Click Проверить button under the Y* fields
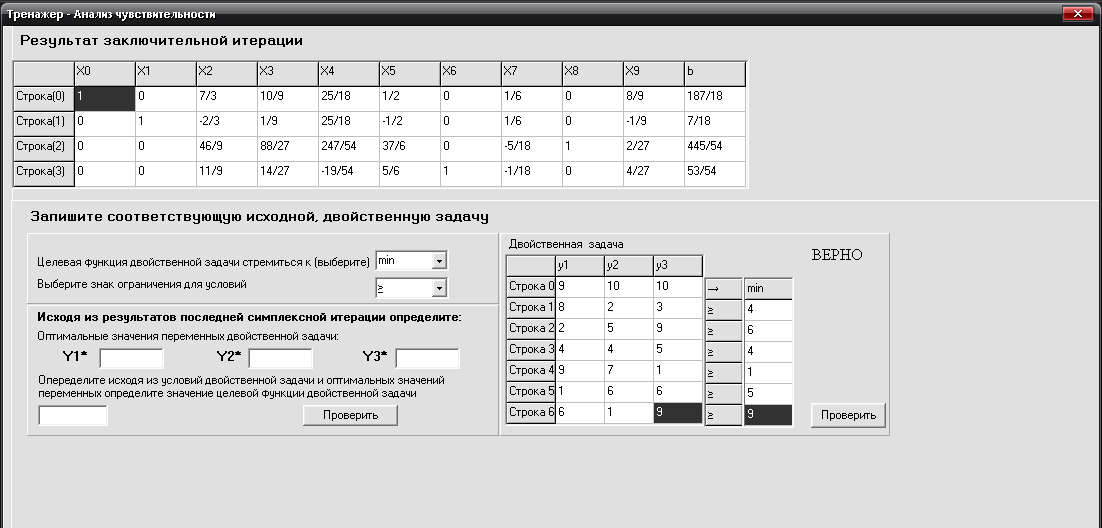The image size is (1102, 528). point(350,416)
